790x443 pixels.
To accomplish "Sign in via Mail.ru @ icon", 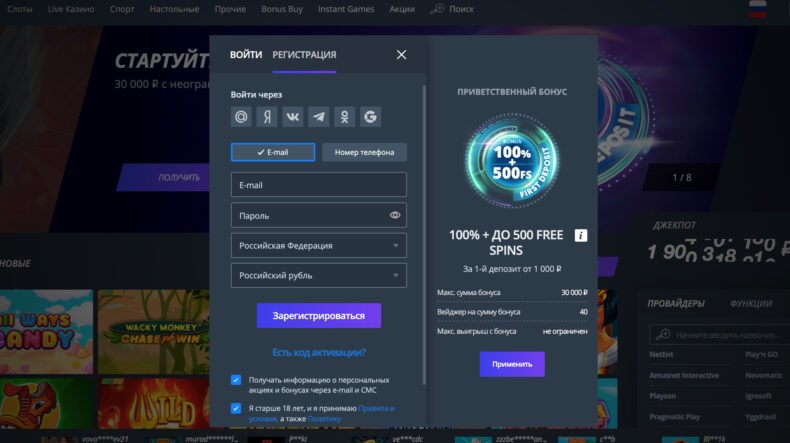I will tap(241, 117).
